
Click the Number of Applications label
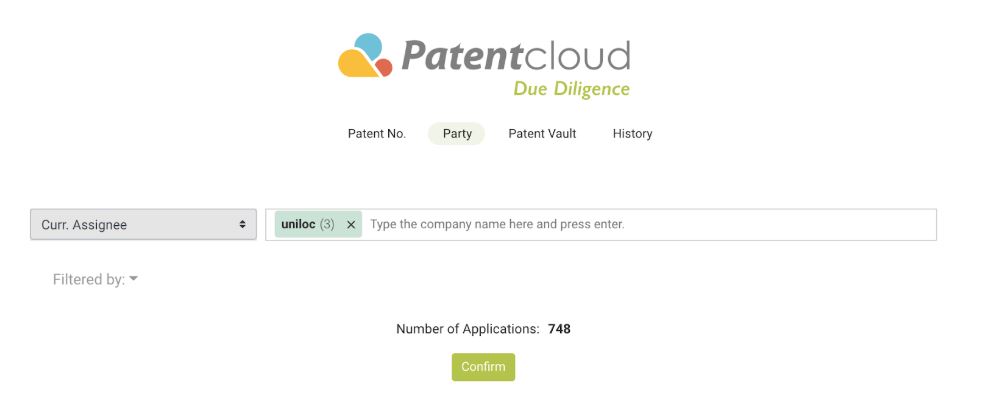tap(467, 329)
